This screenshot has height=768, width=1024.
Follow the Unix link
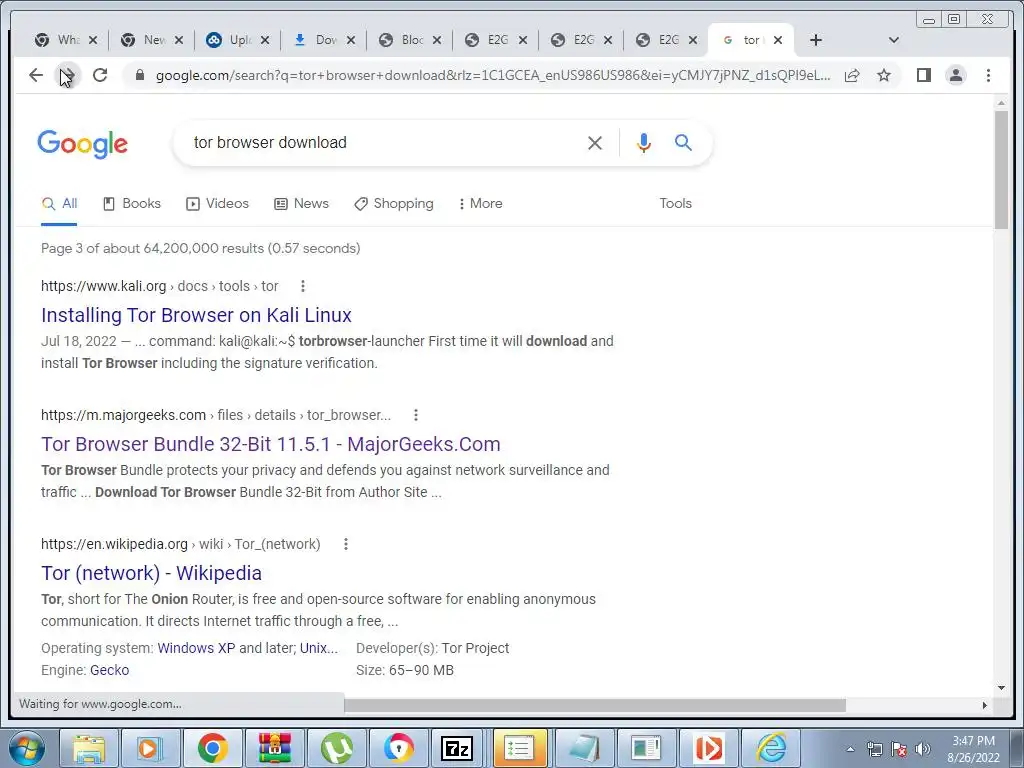(x=319, y=648)
